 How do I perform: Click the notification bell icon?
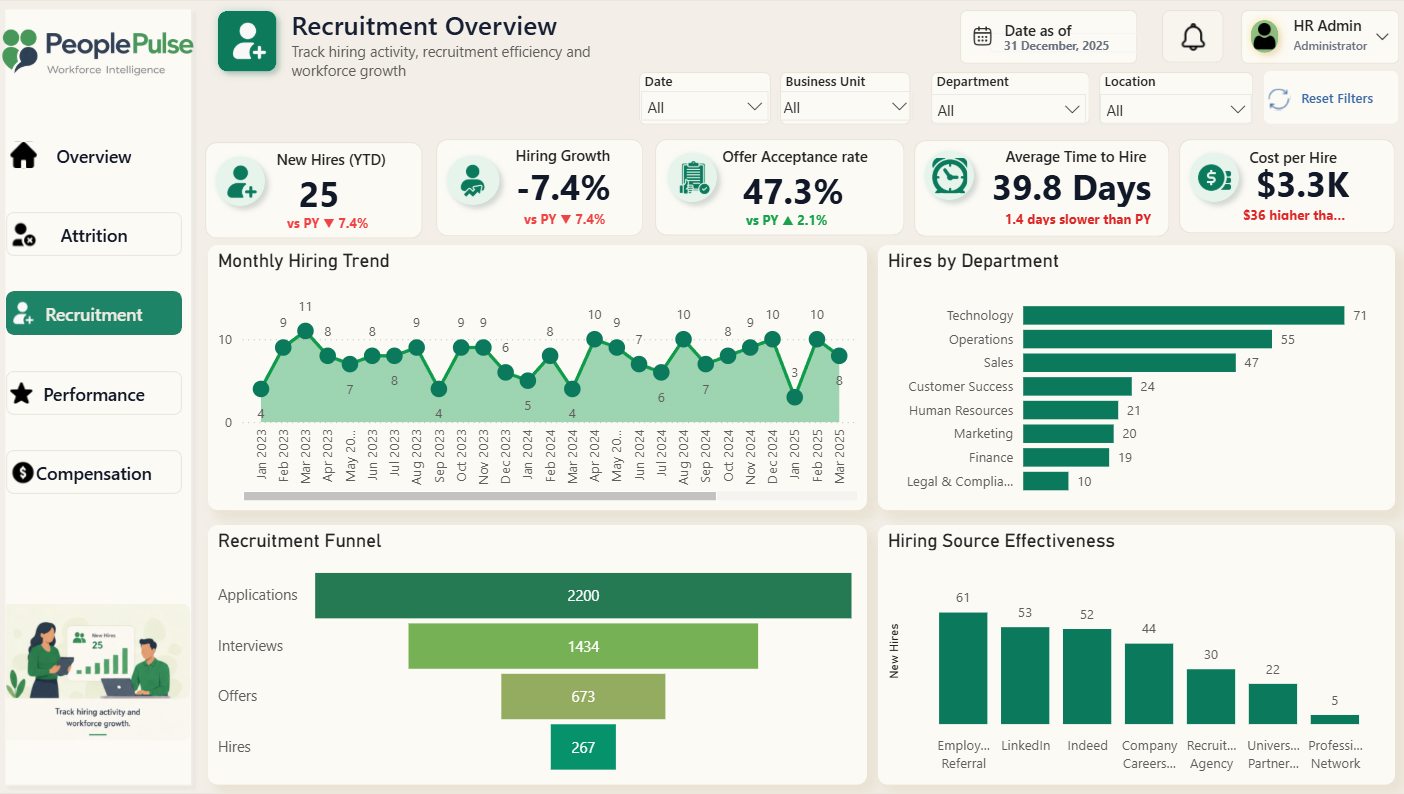1192,37
